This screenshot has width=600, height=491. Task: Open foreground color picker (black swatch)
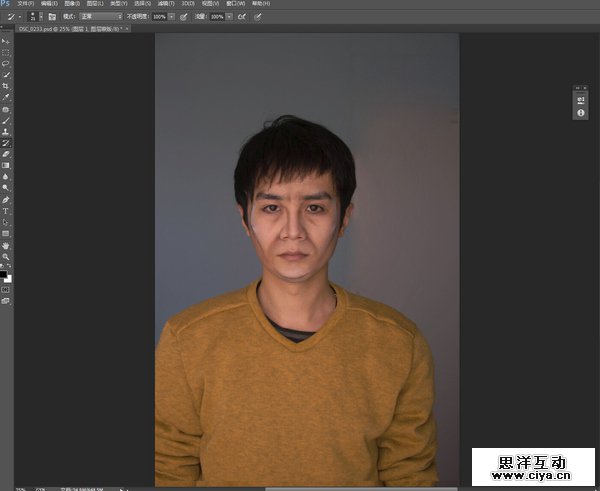(3, 274)
